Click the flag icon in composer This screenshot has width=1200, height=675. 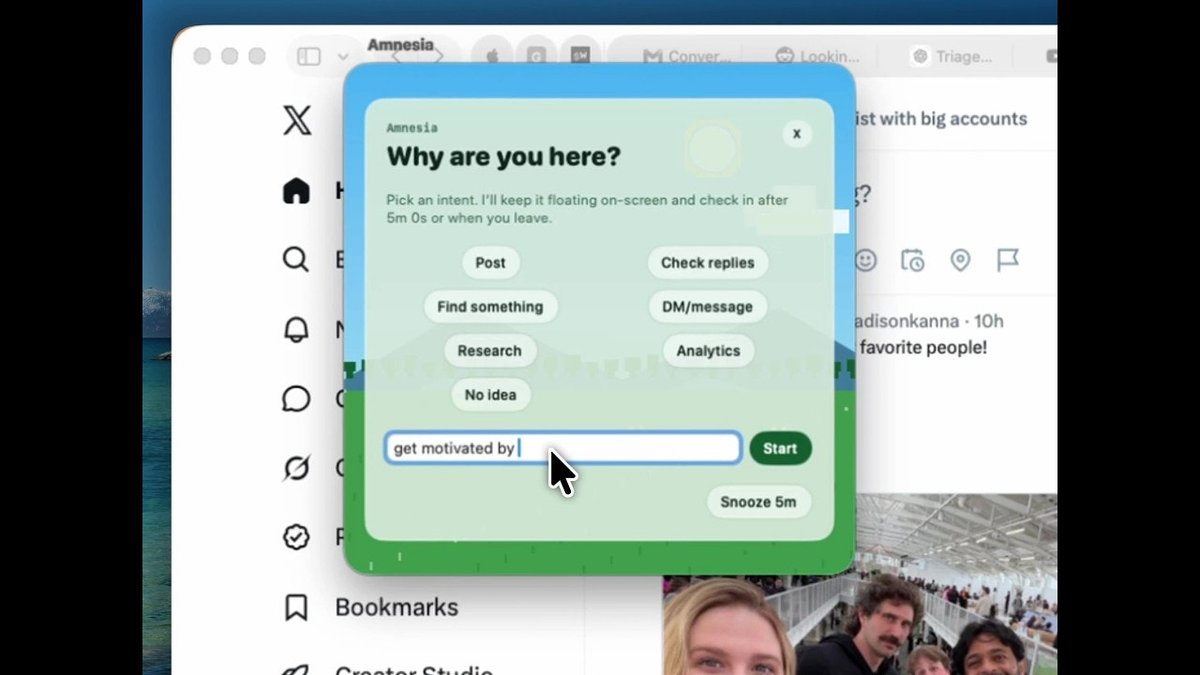coord(1008,261)
